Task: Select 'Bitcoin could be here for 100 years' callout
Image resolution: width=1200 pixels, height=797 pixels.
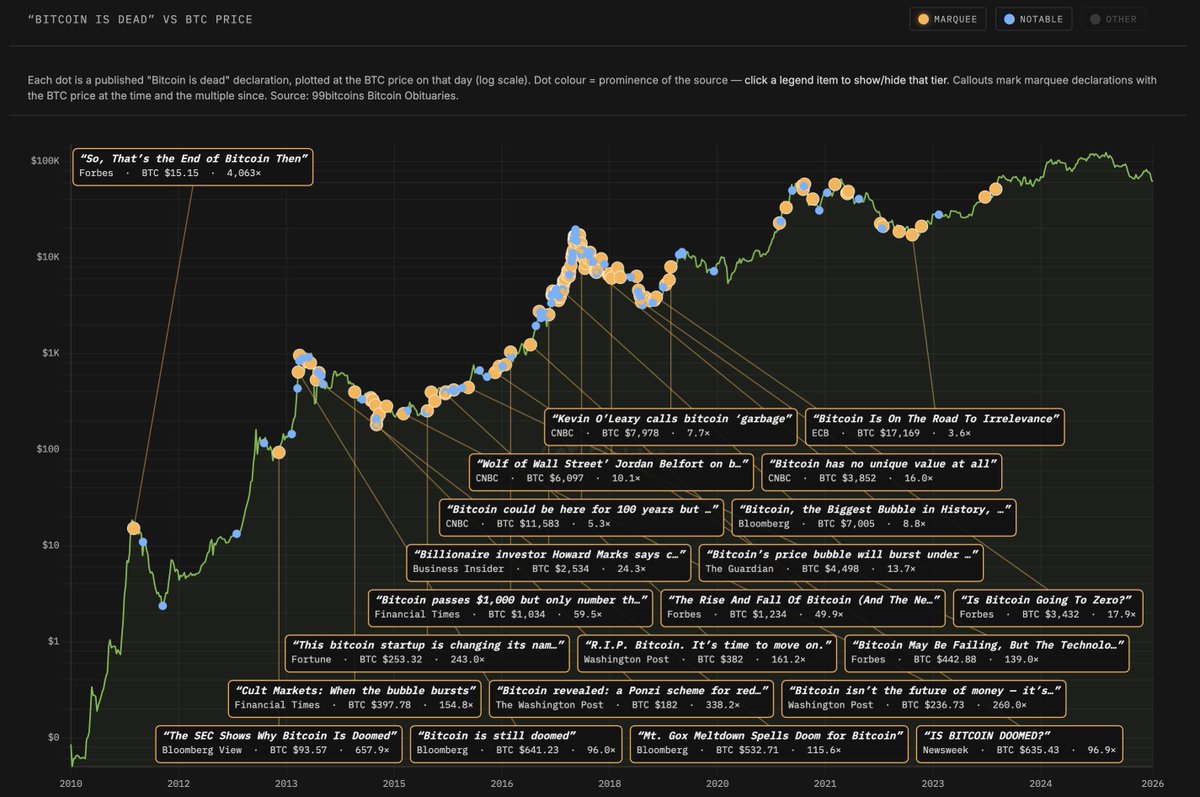Action: tap(582, 517)
